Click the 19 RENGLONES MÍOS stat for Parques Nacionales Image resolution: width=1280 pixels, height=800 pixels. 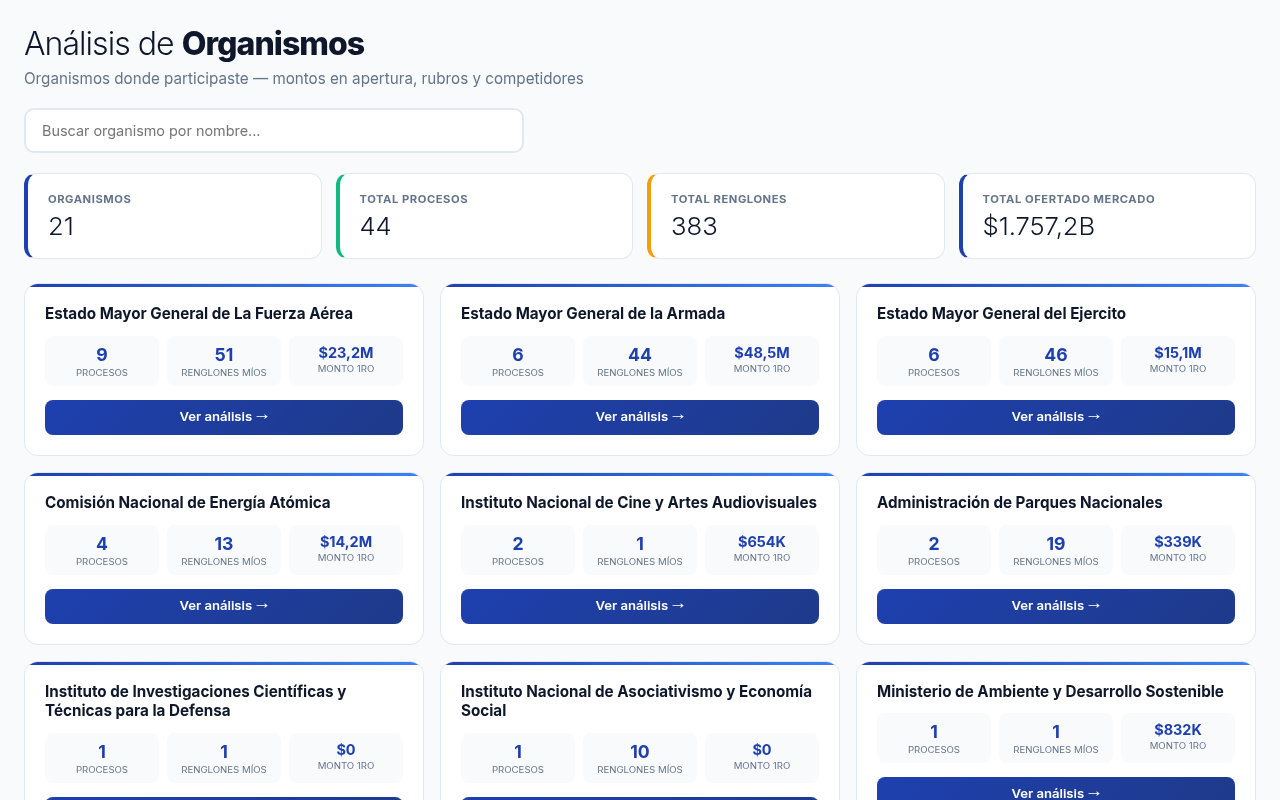pos(1055,549)
